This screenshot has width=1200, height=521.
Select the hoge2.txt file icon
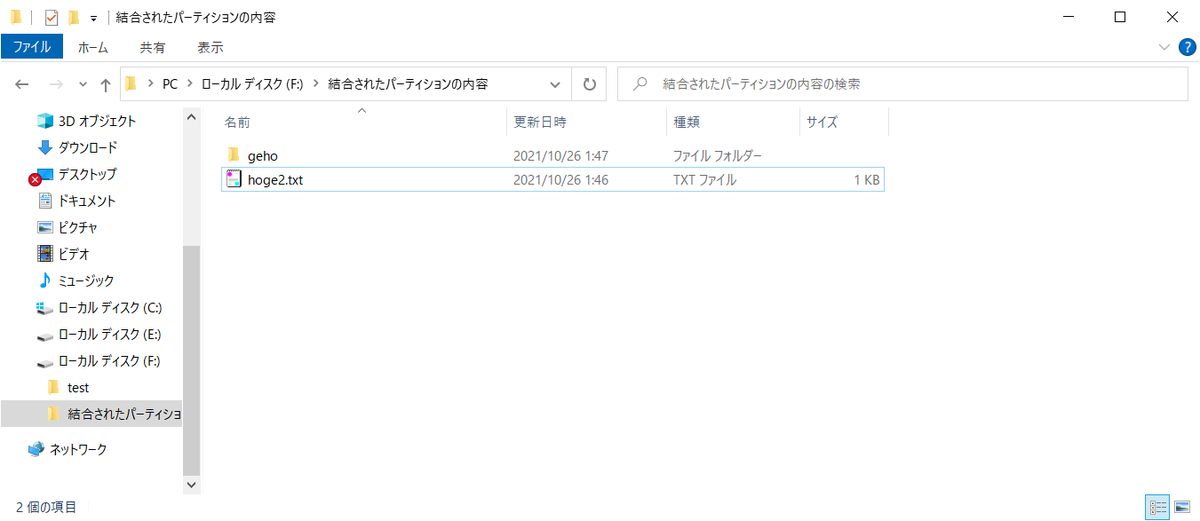(234, 180)
